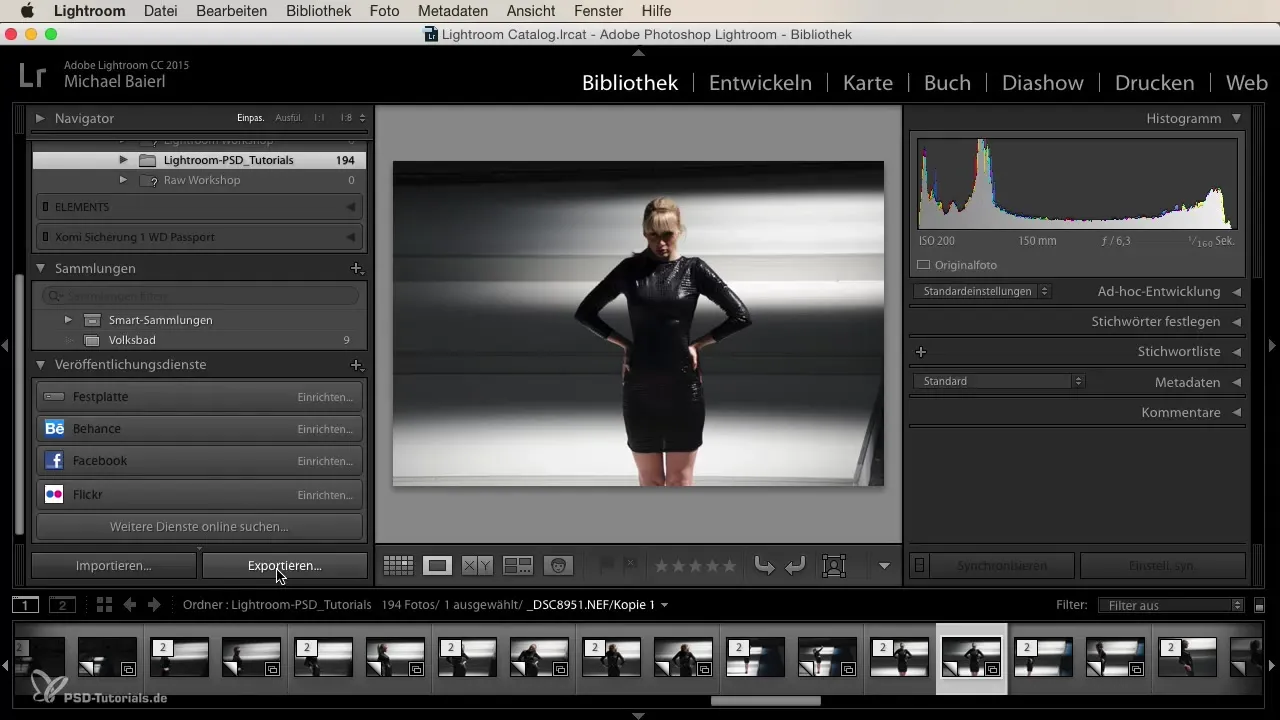Open the Metadaten menu in menu bar

453,11
